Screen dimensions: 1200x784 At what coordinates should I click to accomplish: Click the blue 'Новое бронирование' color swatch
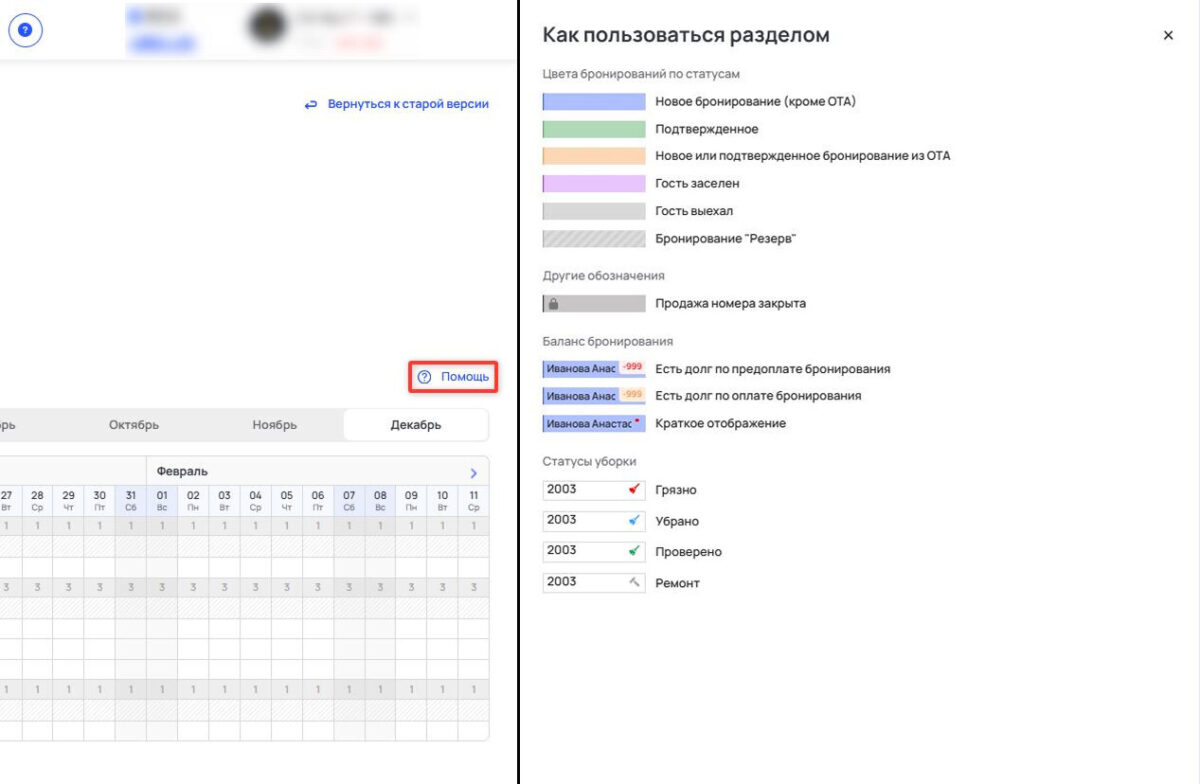(592, 101)
